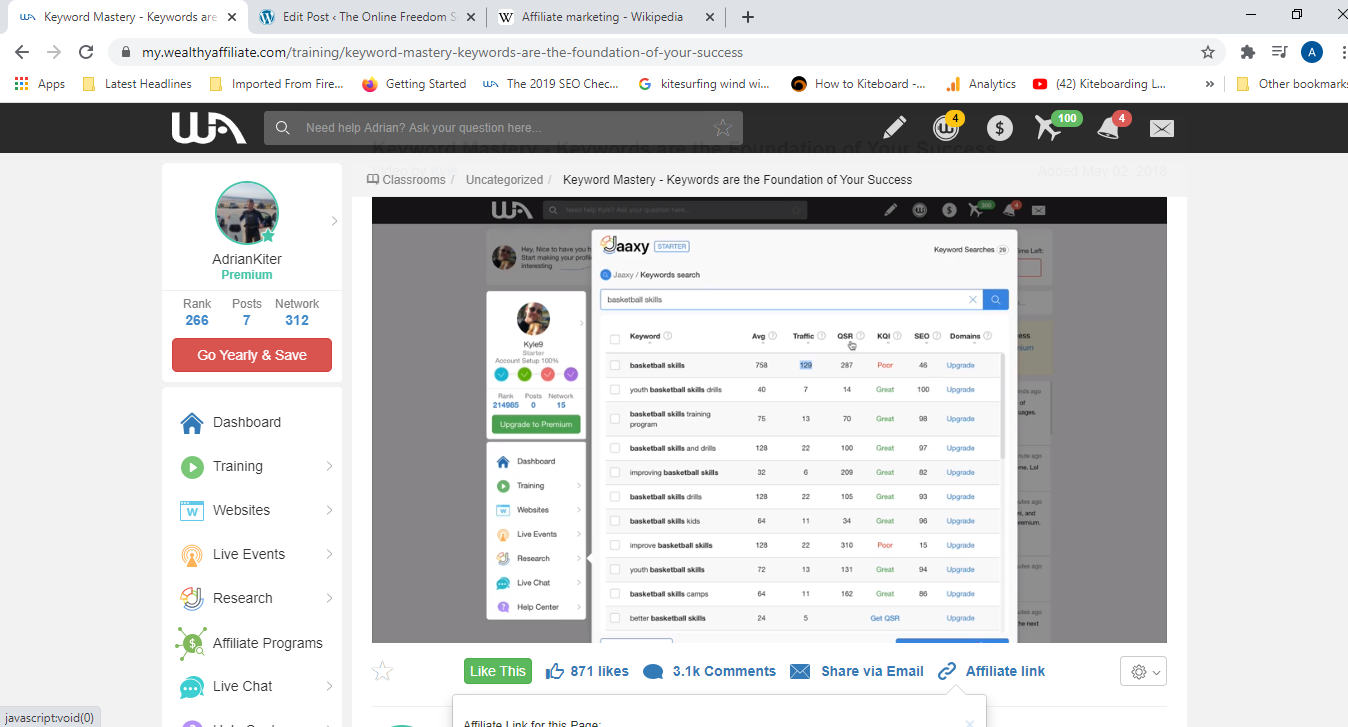Image resolution: width=1348 pixels, height=727 pixels.
Task: Select the Keyword Mastery browser tab
Action: click(x=128, y=17)
